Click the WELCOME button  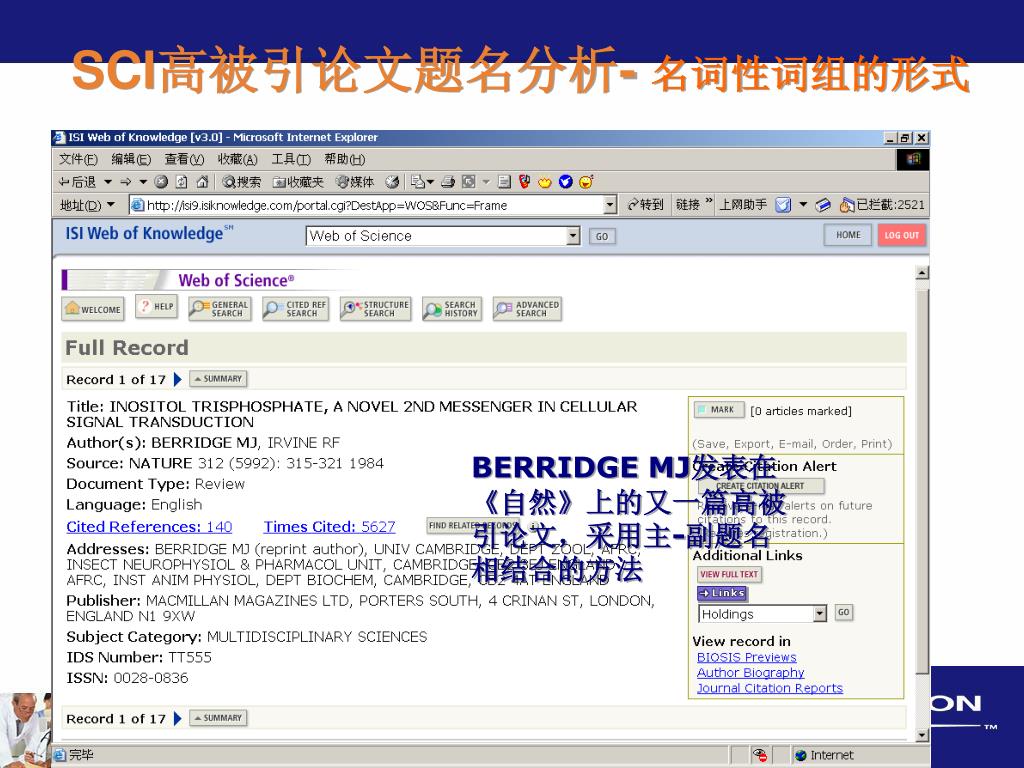(93, 309)
